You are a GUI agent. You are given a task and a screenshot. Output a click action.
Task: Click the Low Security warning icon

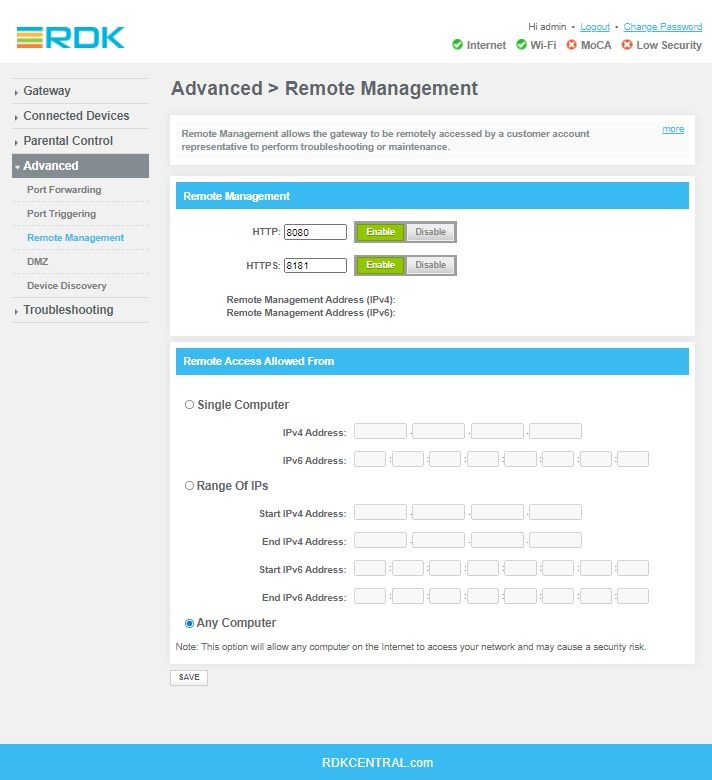[627, 45]
